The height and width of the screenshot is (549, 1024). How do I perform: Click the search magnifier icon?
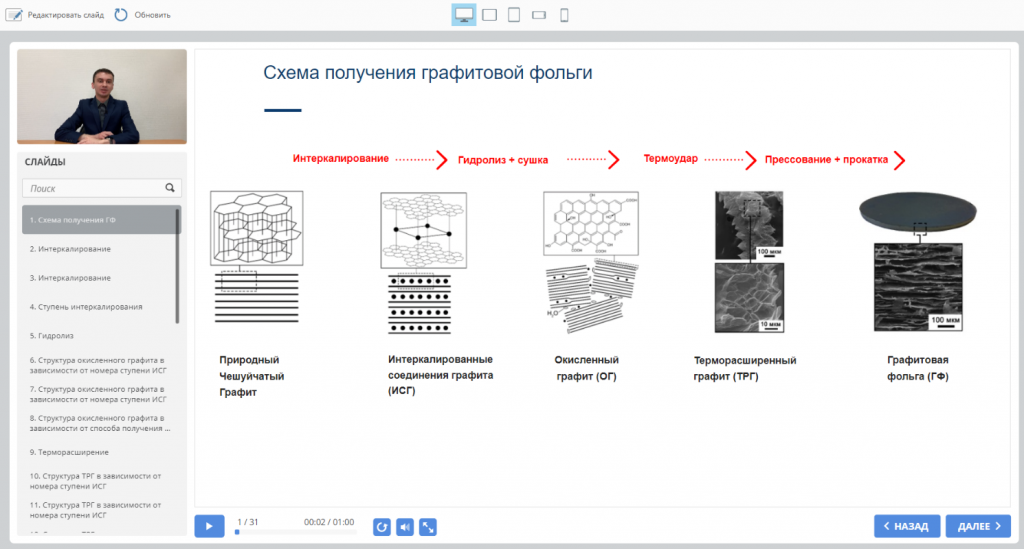click(170, 188)
